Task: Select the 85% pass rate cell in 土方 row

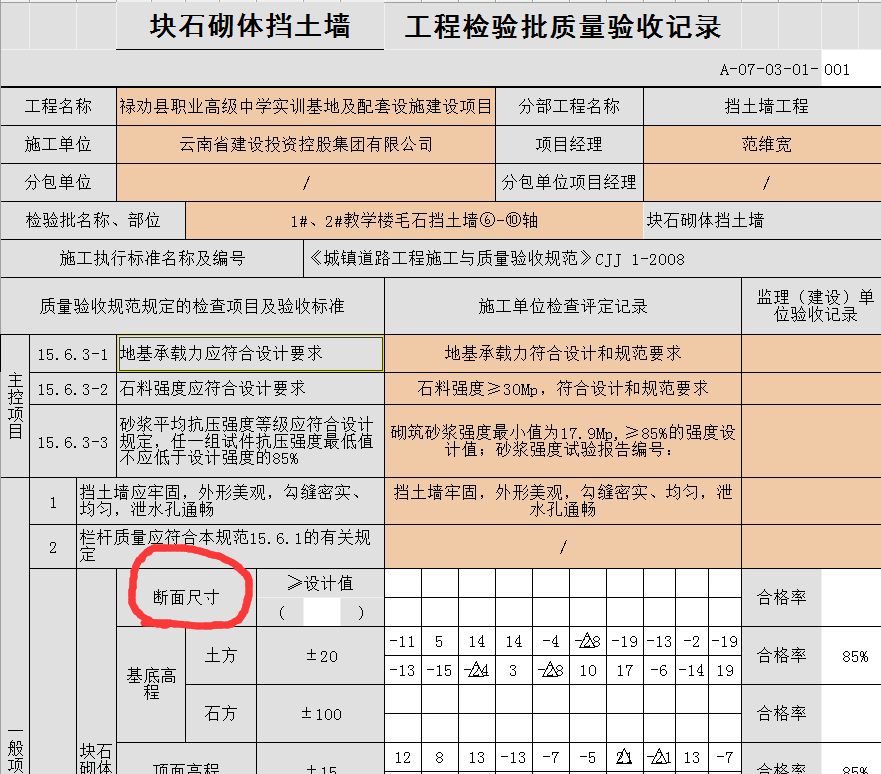Action: click(854, 656)
